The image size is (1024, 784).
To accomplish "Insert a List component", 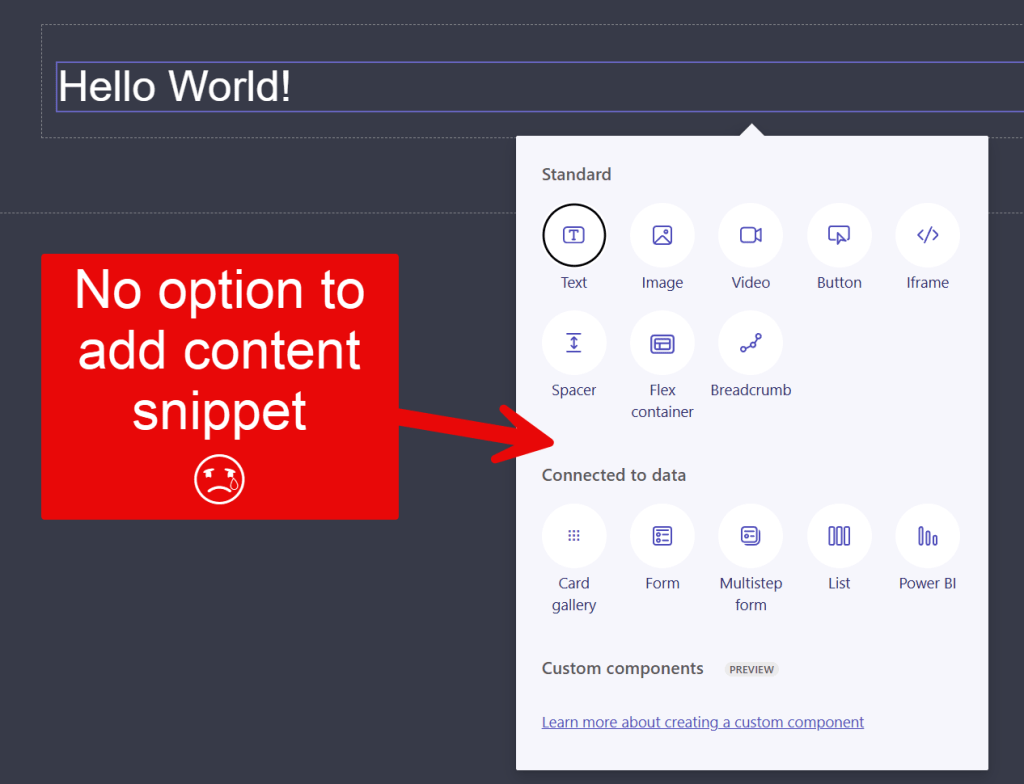I will click(x=839, y=536).
